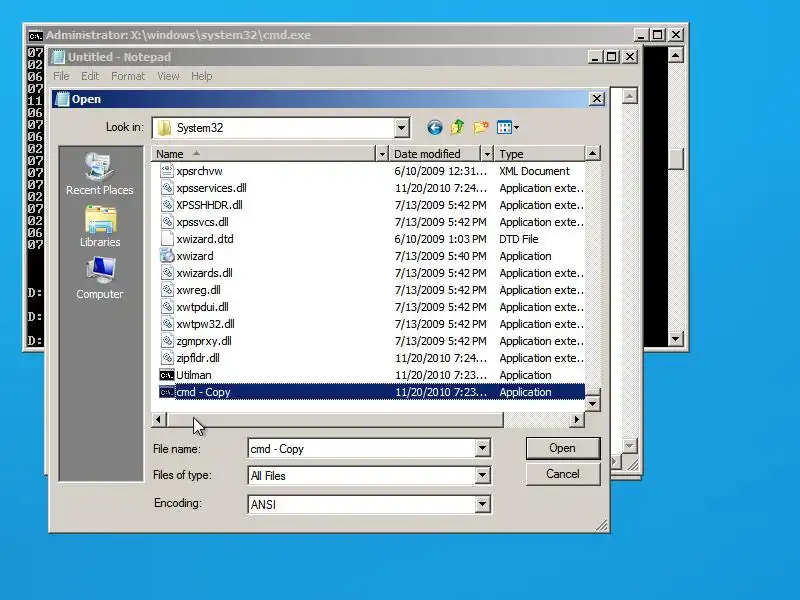Maximize the Notepad window
Screen dimensions: 800x600
click(612, 57)
